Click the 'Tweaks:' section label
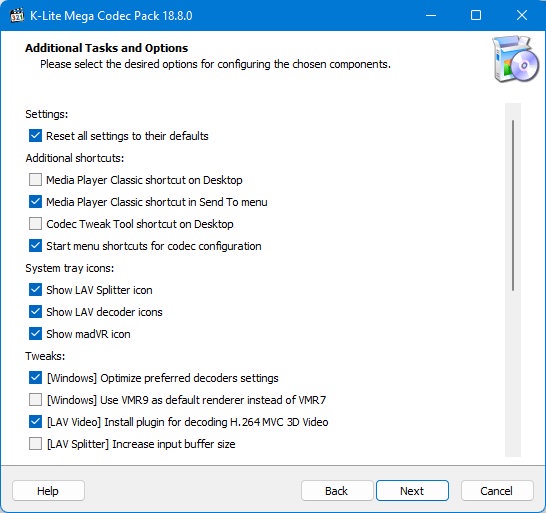 pos(45,356)
